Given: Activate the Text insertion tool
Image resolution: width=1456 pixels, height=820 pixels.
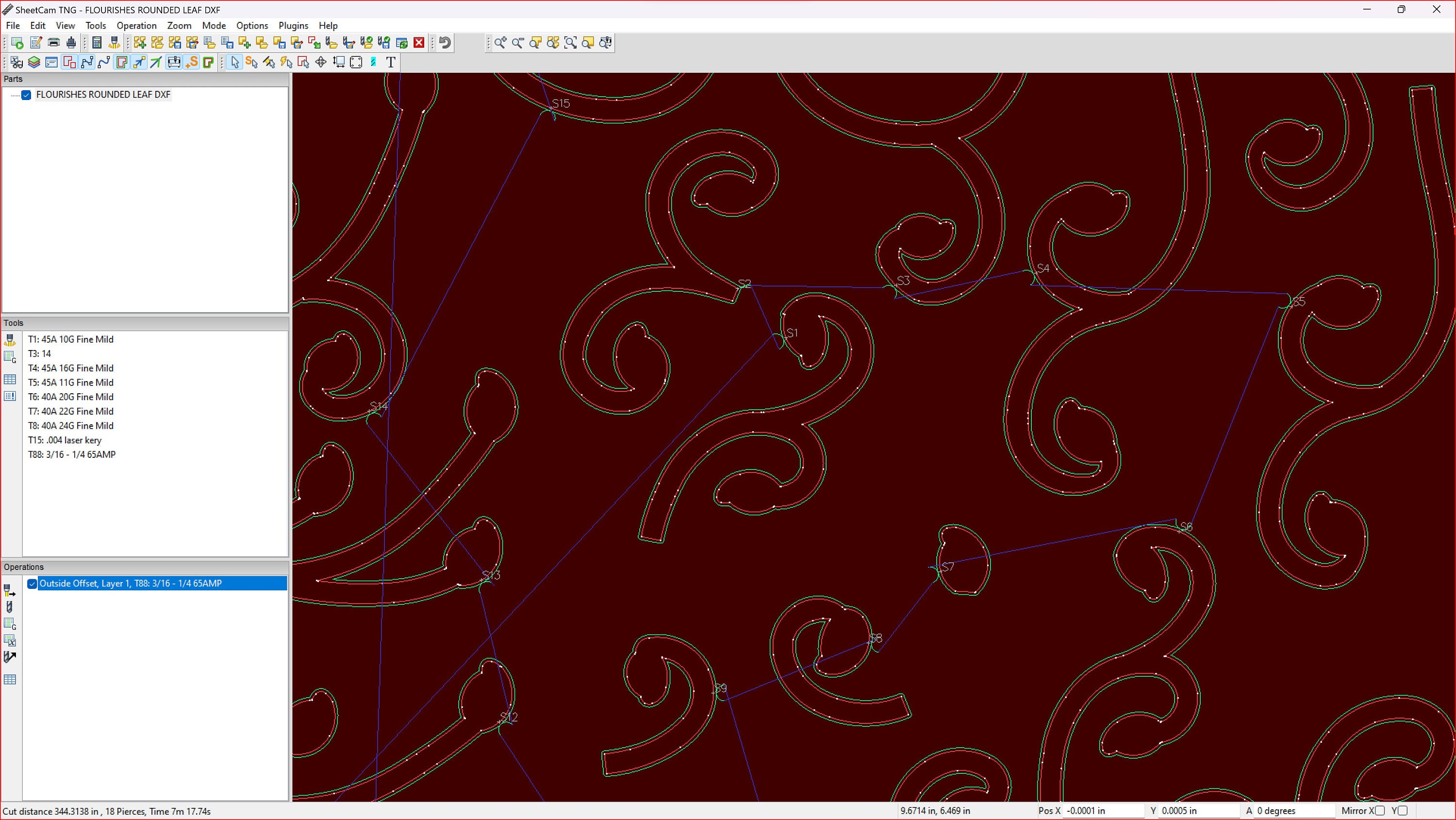Looking at the screenshot, I should pyautogui.click(x=390, y=62).
